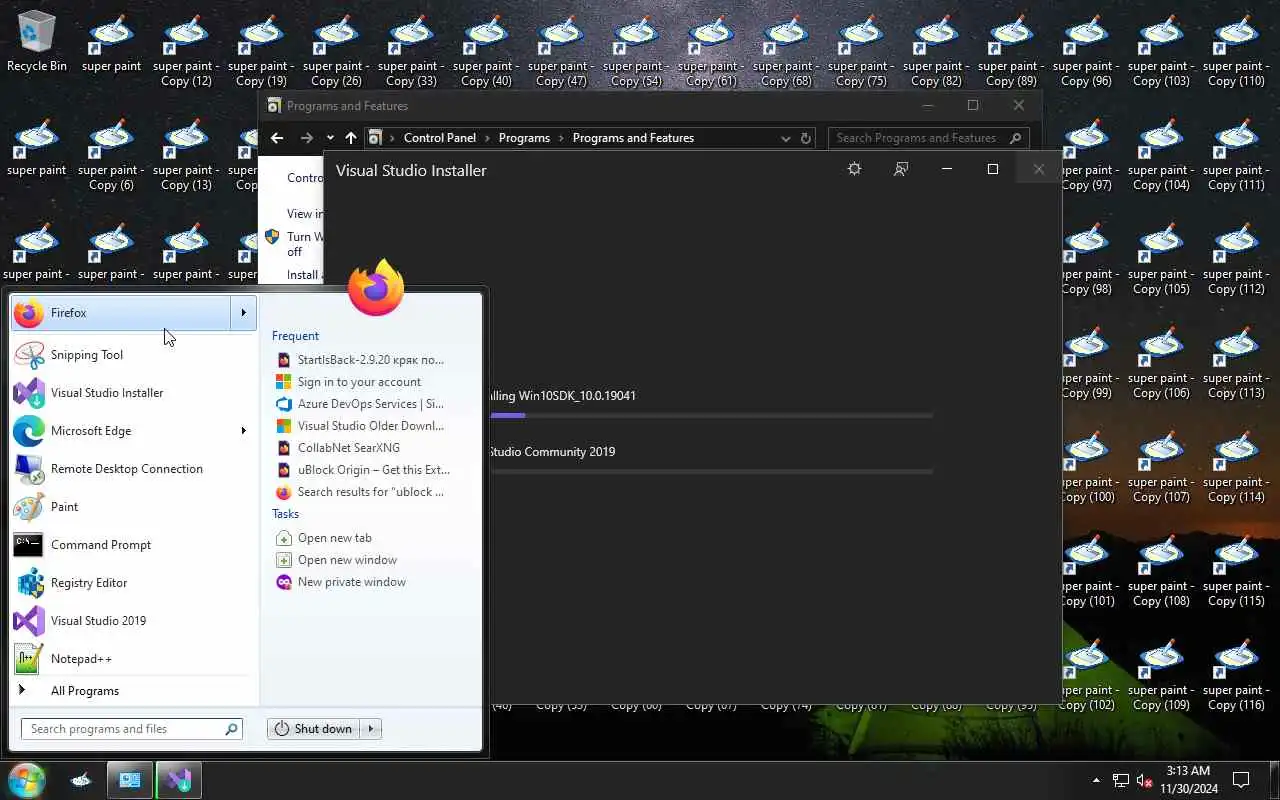Click the muted volume icon in tray
The width and height of the screenshot is (1280, 800).
(x=1145, y=780)
